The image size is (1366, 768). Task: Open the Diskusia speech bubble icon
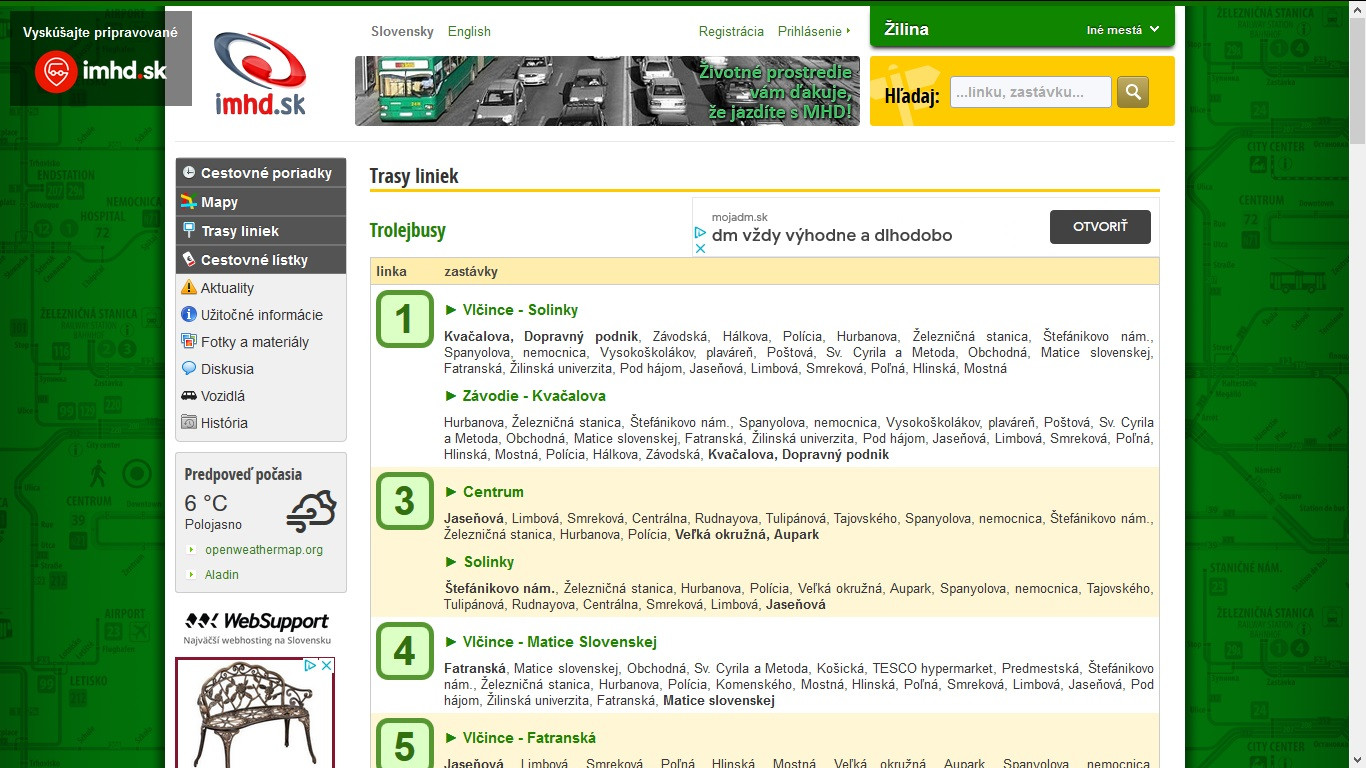click(x=189, y=369)
